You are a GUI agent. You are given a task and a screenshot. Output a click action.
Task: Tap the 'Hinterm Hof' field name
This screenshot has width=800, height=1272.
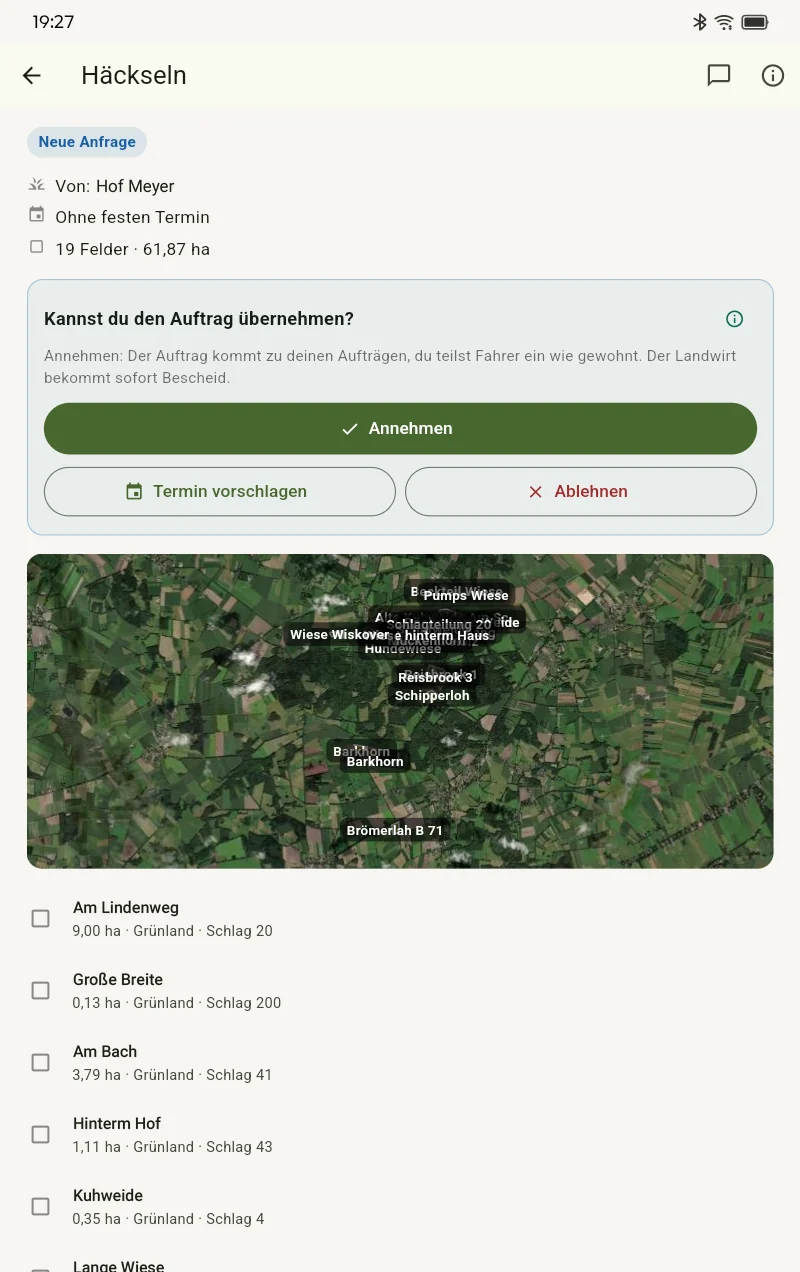[117, 1123]
